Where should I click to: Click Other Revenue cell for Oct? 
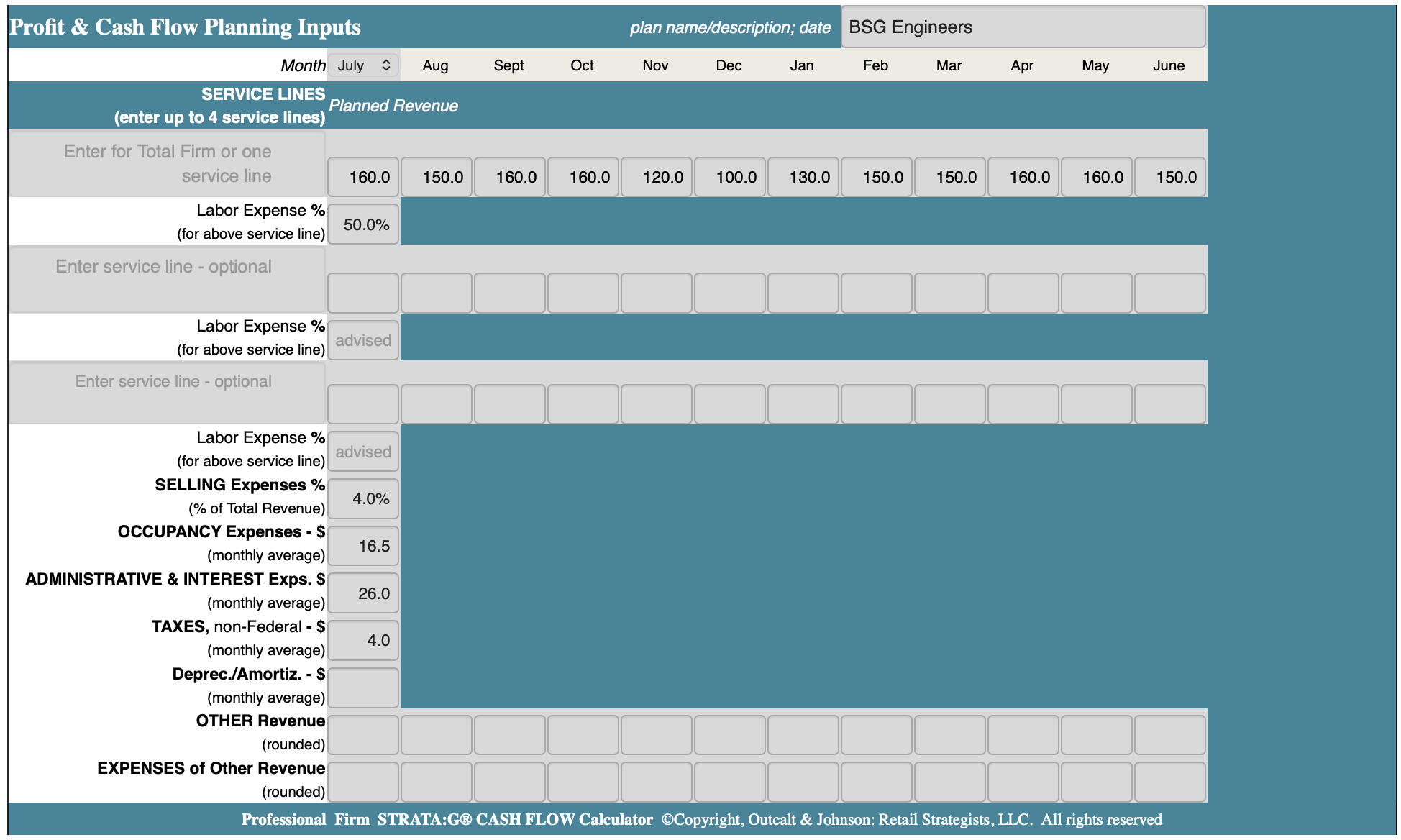pos(583,735)
